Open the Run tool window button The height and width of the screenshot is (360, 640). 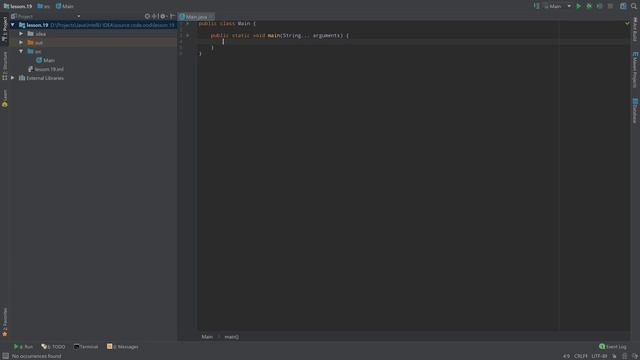coord(23,347)
